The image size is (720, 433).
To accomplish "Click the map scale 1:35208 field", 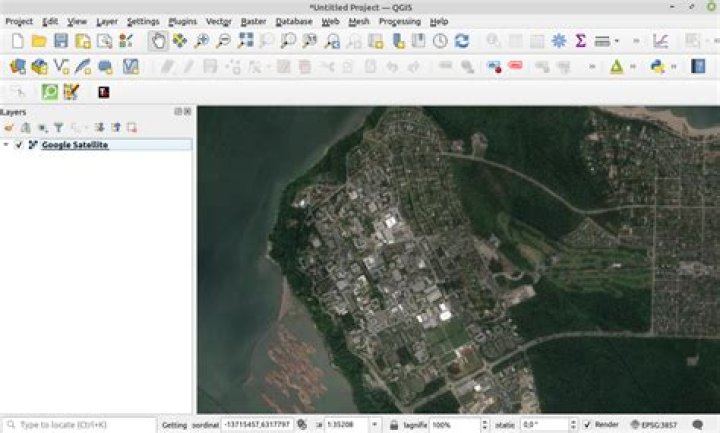I will click(x=347, y=425).
